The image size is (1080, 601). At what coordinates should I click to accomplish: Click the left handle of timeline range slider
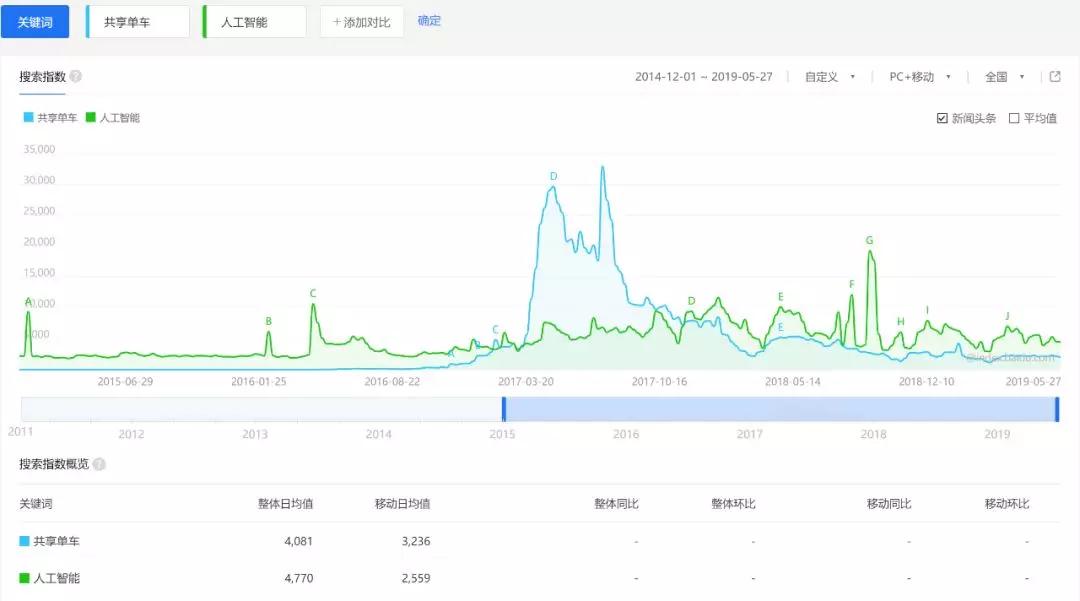[x=504, y=409]
